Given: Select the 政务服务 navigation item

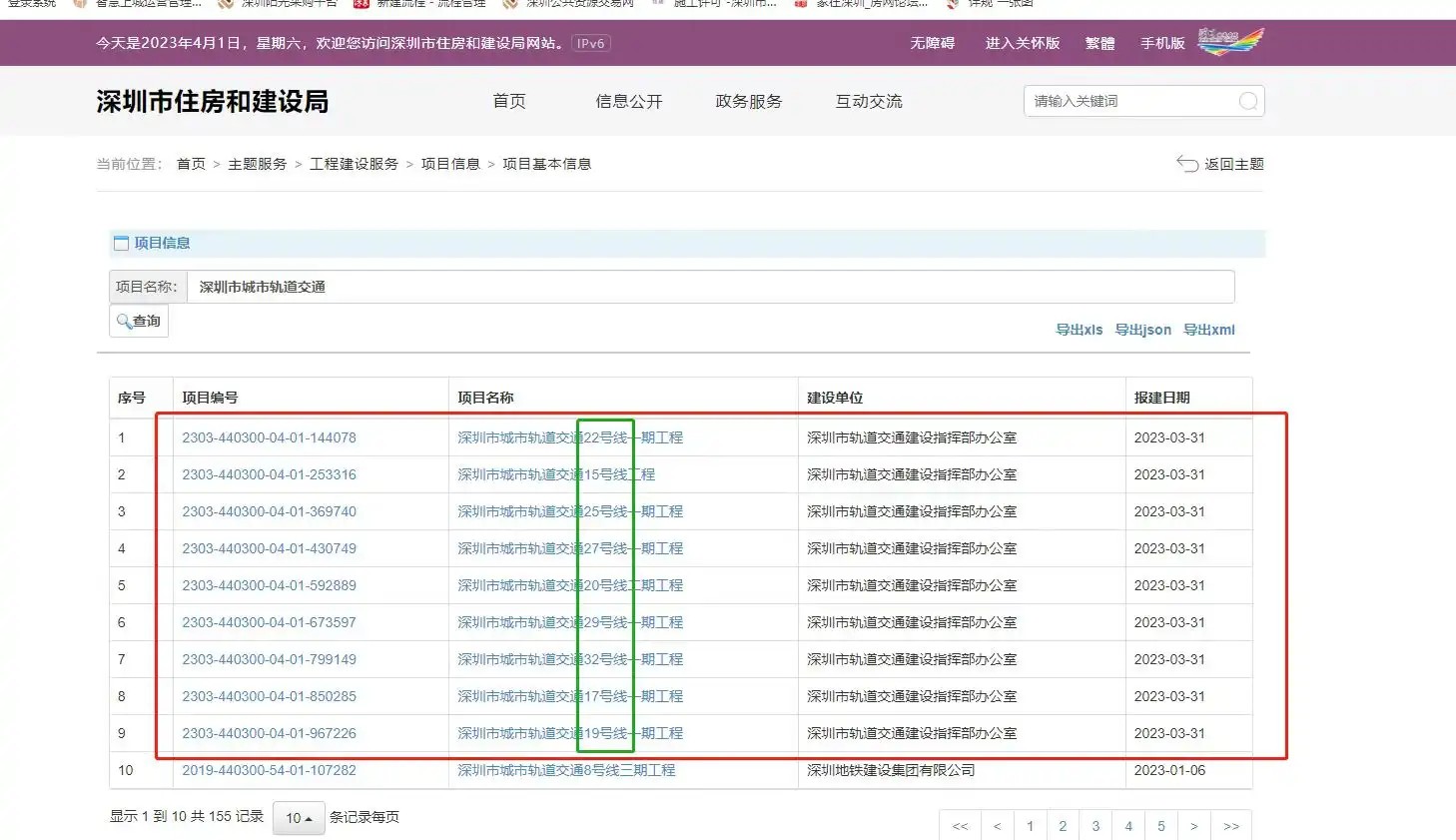Looking at the screenshot, I should tap(748, 101).
